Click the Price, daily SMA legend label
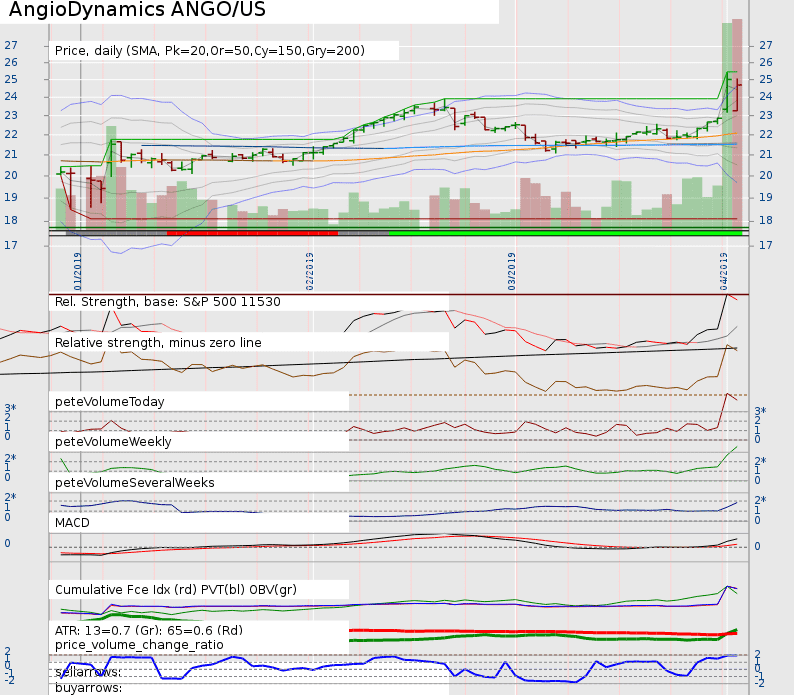The image size is (794, 695). tap(210, 51)
